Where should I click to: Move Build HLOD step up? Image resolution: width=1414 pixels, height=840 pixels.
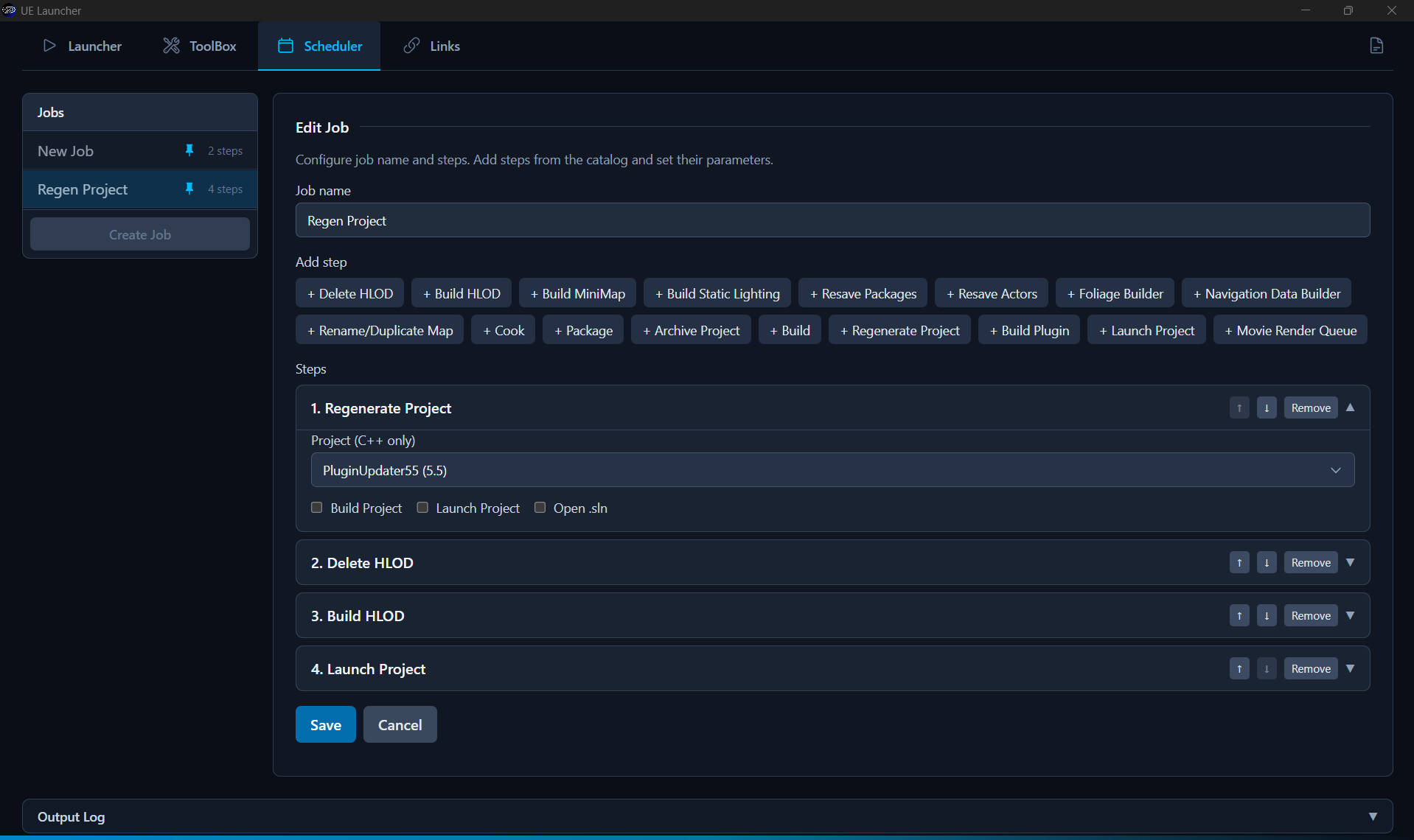(x=1239, y=615)
